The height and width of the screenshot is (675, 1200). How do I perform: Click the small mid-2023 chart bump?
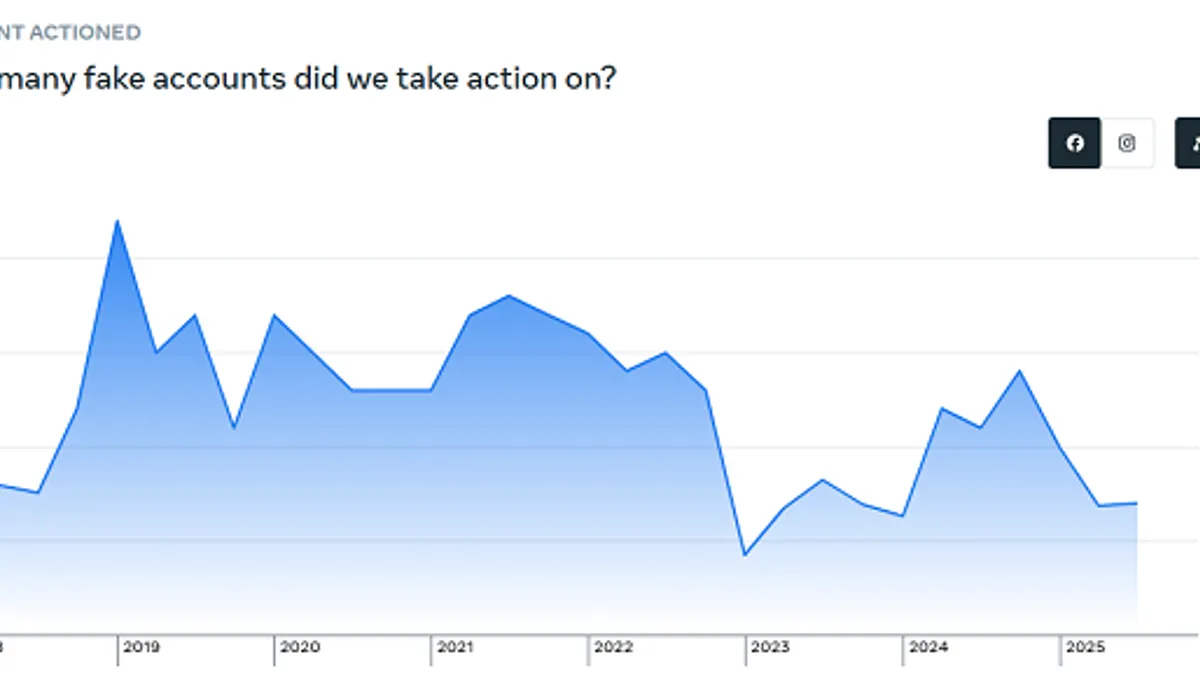tap(822, 480)
